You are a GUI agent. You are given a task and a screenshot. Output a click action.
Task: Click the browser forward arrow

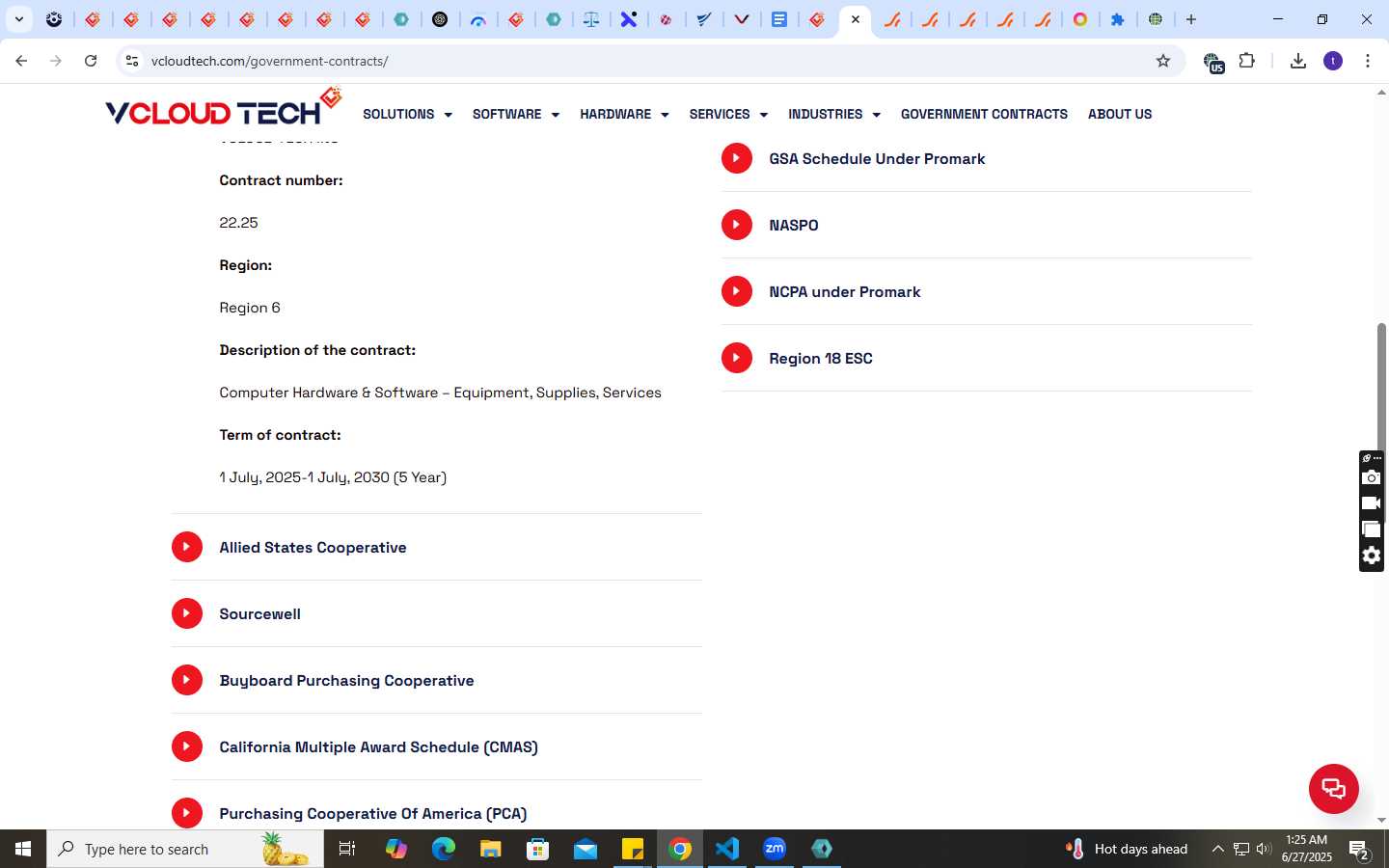(56, 61)
